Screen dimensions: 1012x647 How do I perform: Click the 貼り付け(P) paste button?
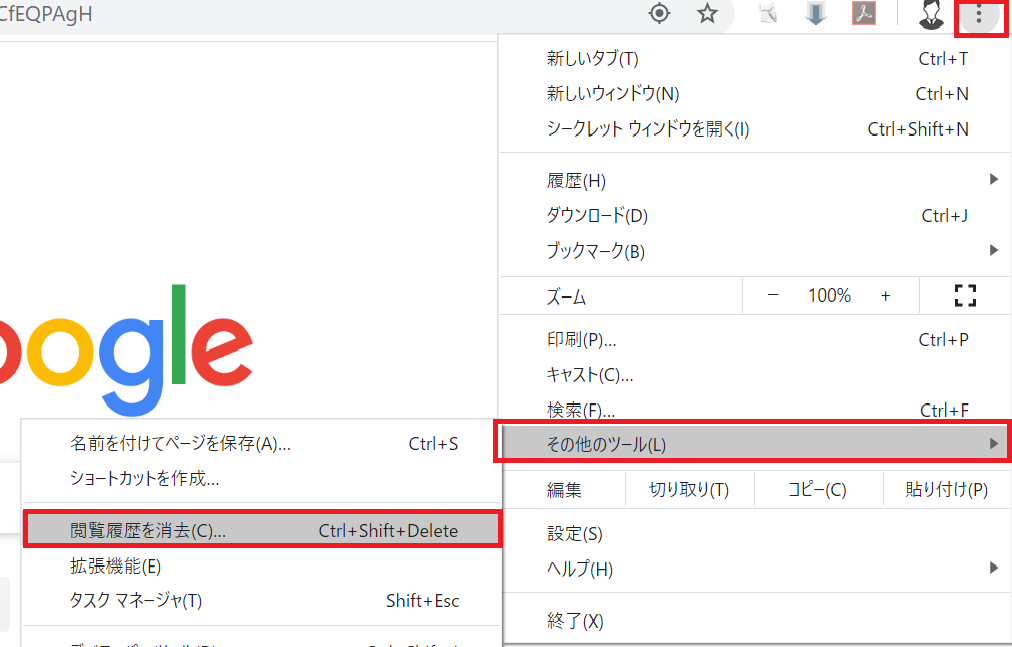point(946,490)
